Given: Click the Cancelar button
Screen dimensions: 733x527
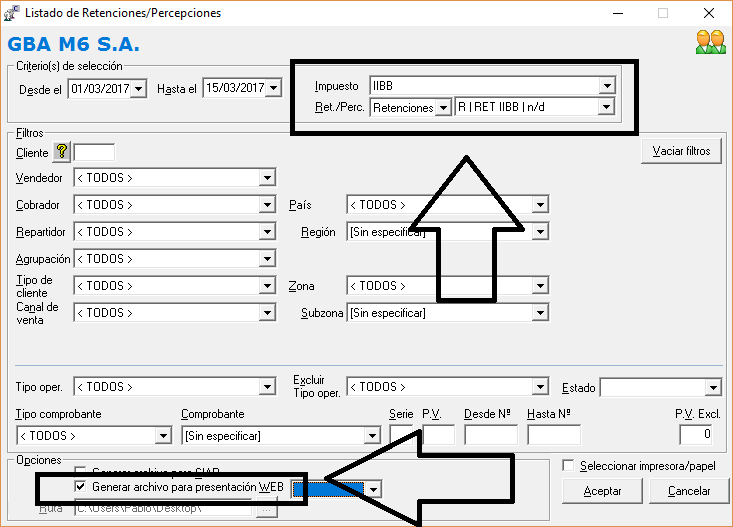Looking at the screenshot, I should coord(688,491).
